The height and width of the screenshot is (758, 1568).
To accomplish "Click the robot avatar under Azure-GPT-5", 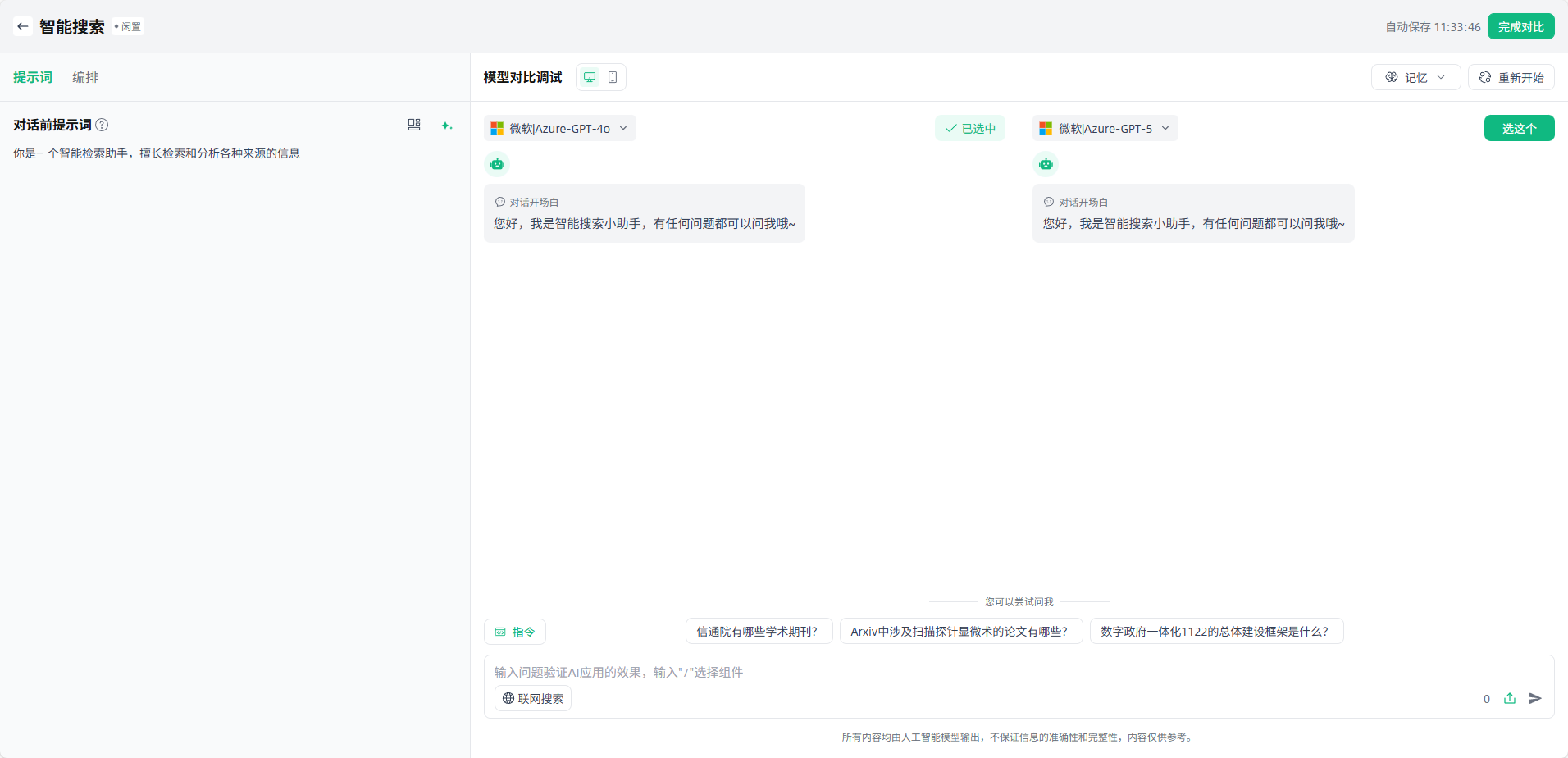I will (x=1046, y=164).
